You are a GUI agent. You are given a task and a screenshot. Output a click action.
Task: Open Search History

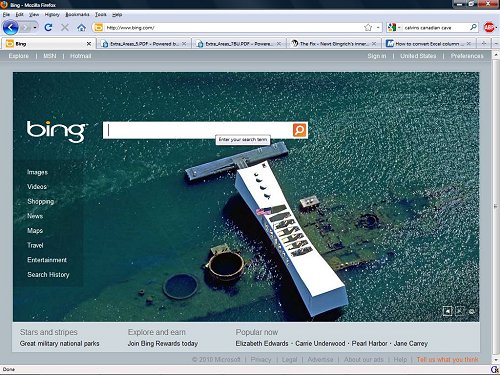(x=48, y=275)
